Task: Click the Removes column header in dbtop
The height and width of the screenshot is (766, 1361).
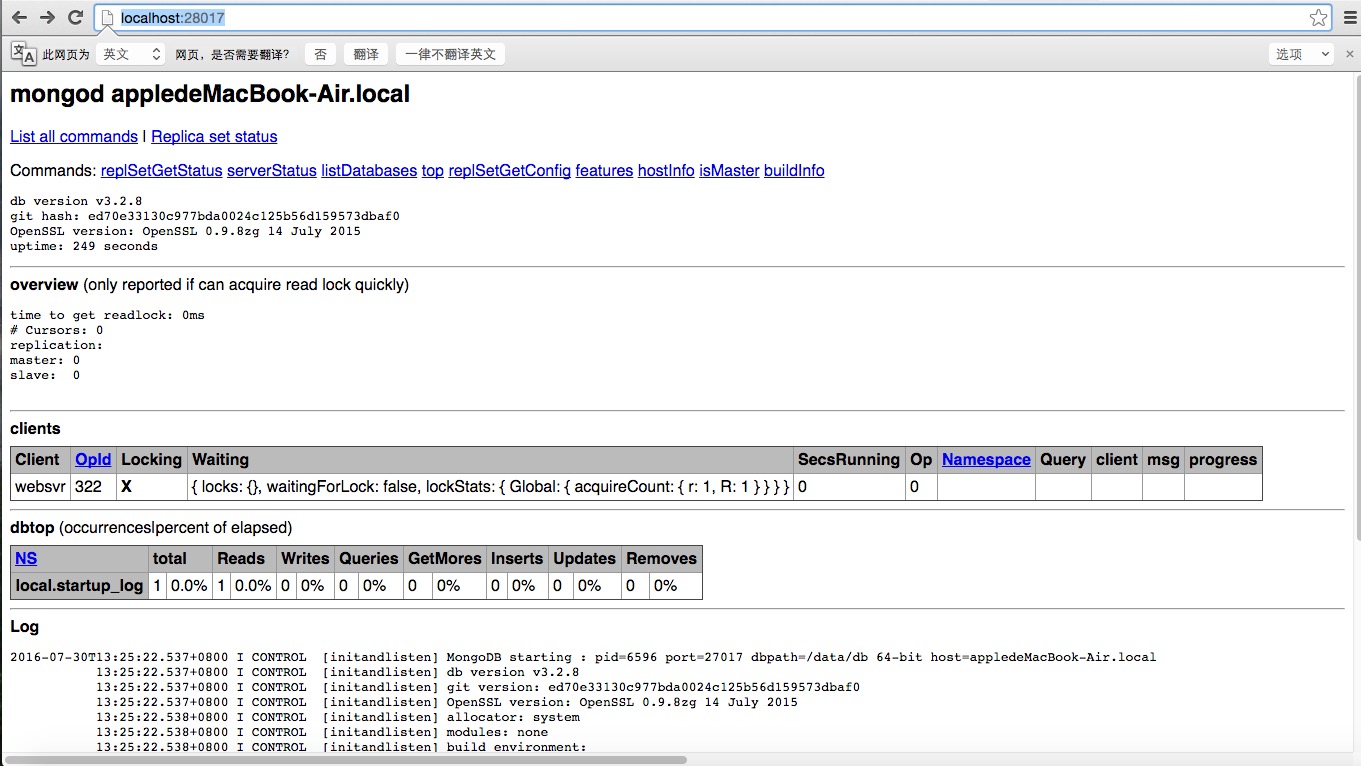Action: pos(661,559)
